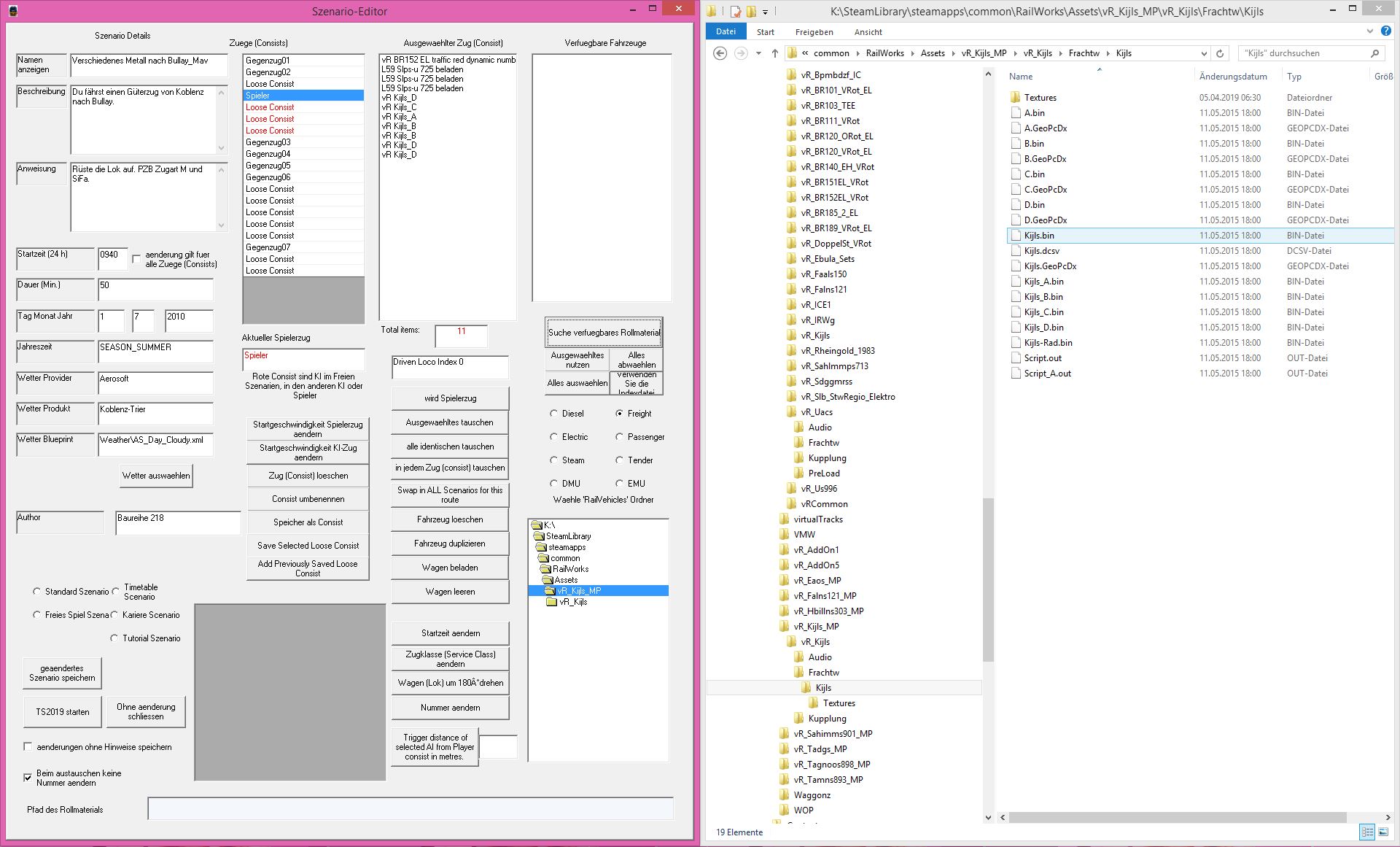Expand the Explorer ribbon chevron
Screen dimensions: 1400x847
tap(1369, 31)
